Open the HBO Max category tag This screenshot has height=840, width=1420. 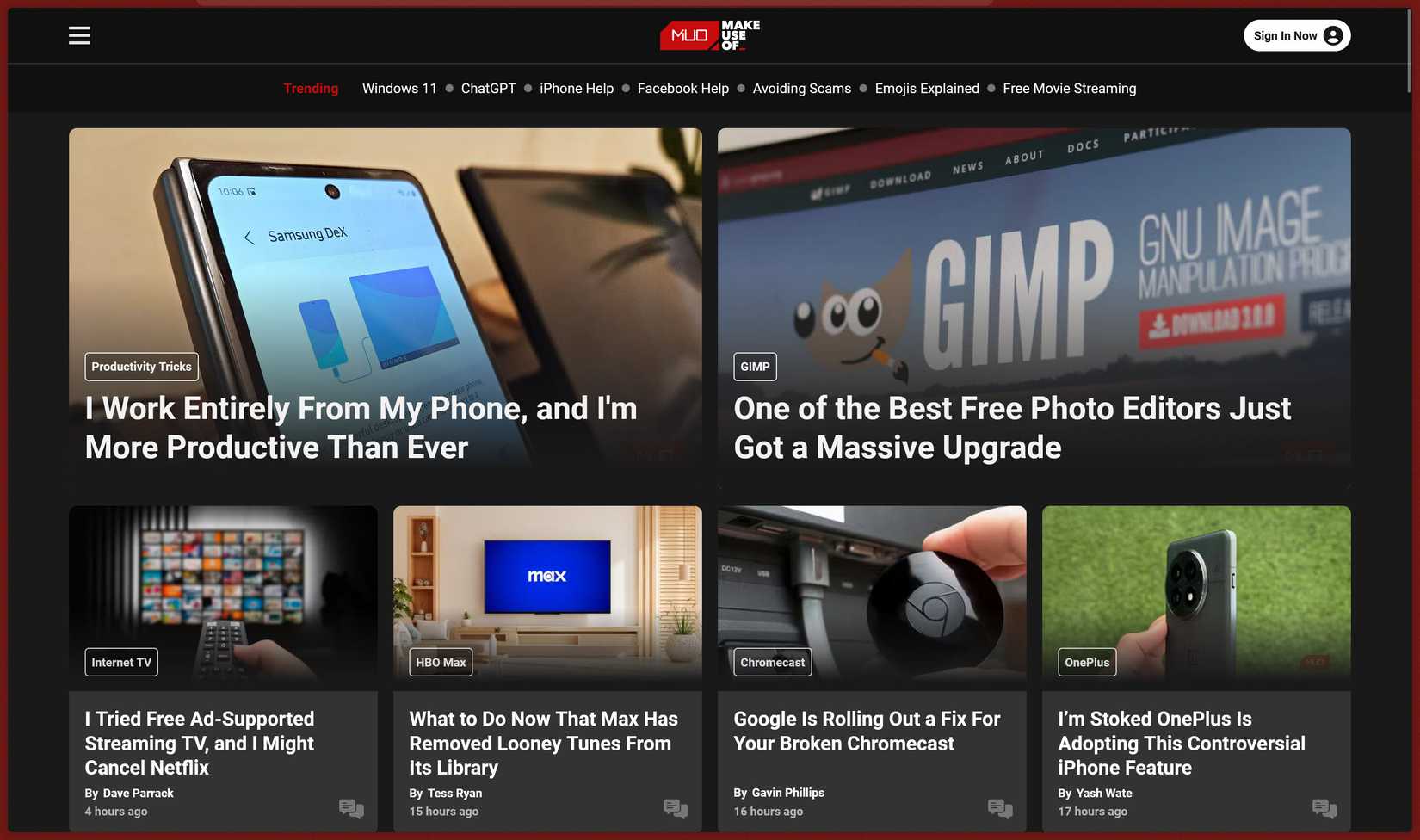(x=440, y=662)
